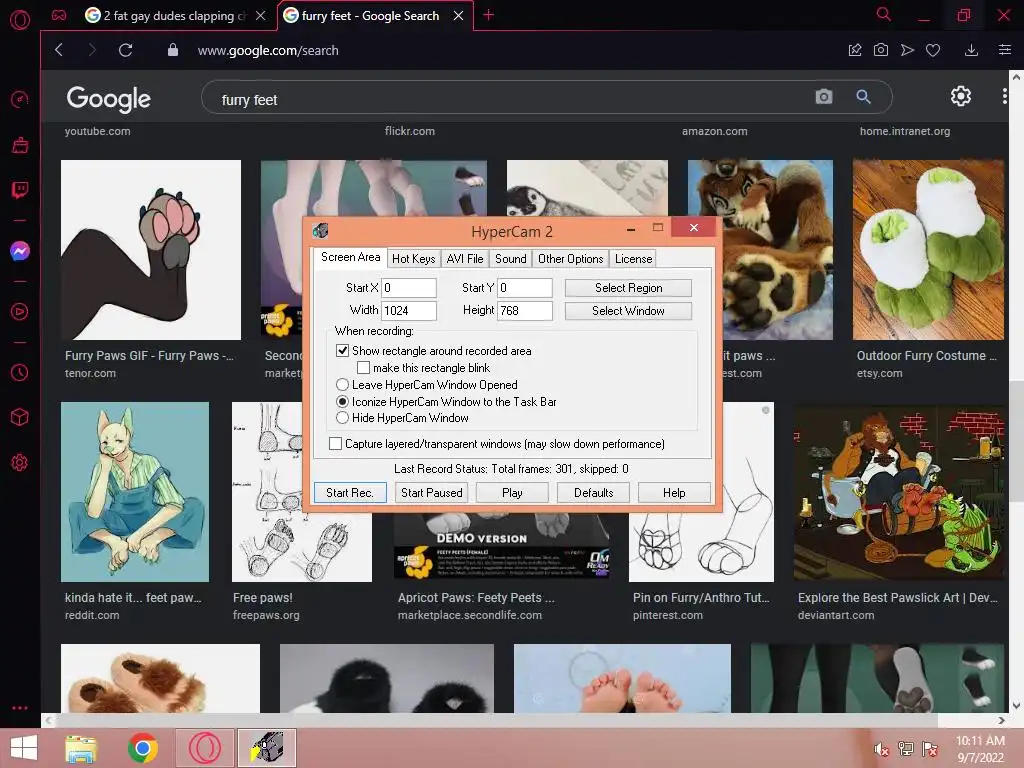1024x768 pixels.
Task: Open the License tab
Action: pos(633,259)
